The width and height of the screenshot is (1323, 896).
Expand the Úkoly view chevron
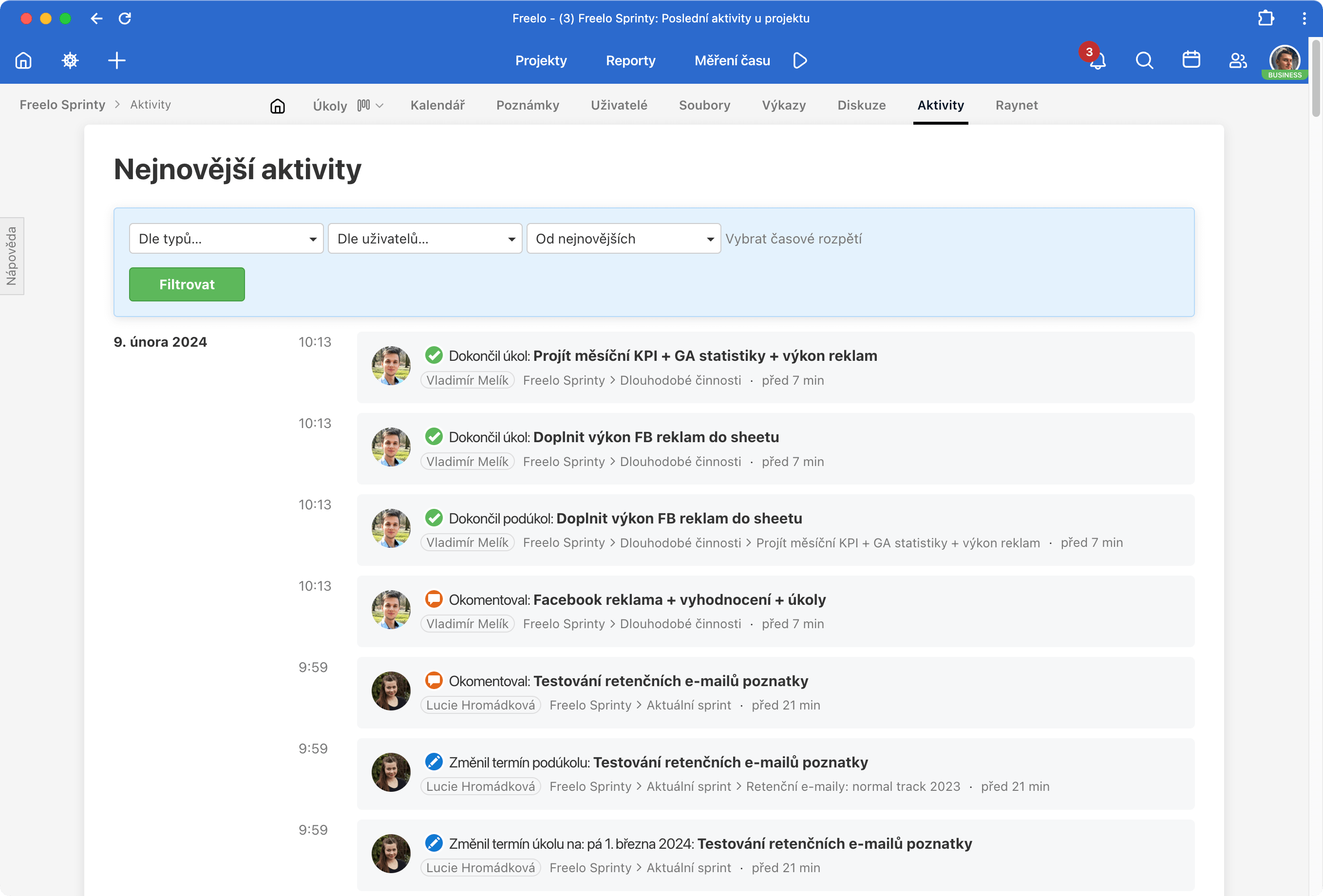tap(380, 106)
